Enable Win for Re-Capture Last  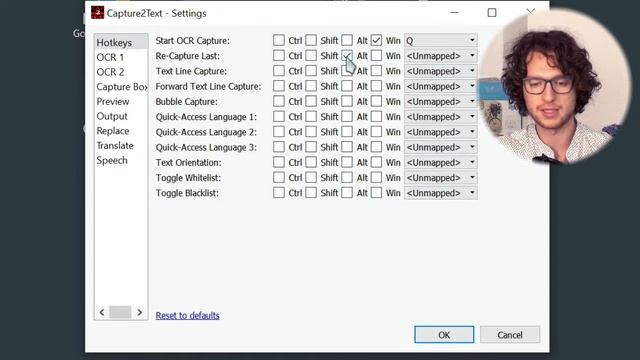[376, 56]
